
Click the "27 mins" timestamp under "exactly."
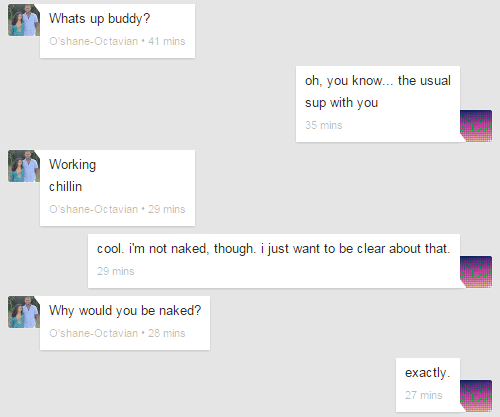pyautogui.click(x=424, y=395)
